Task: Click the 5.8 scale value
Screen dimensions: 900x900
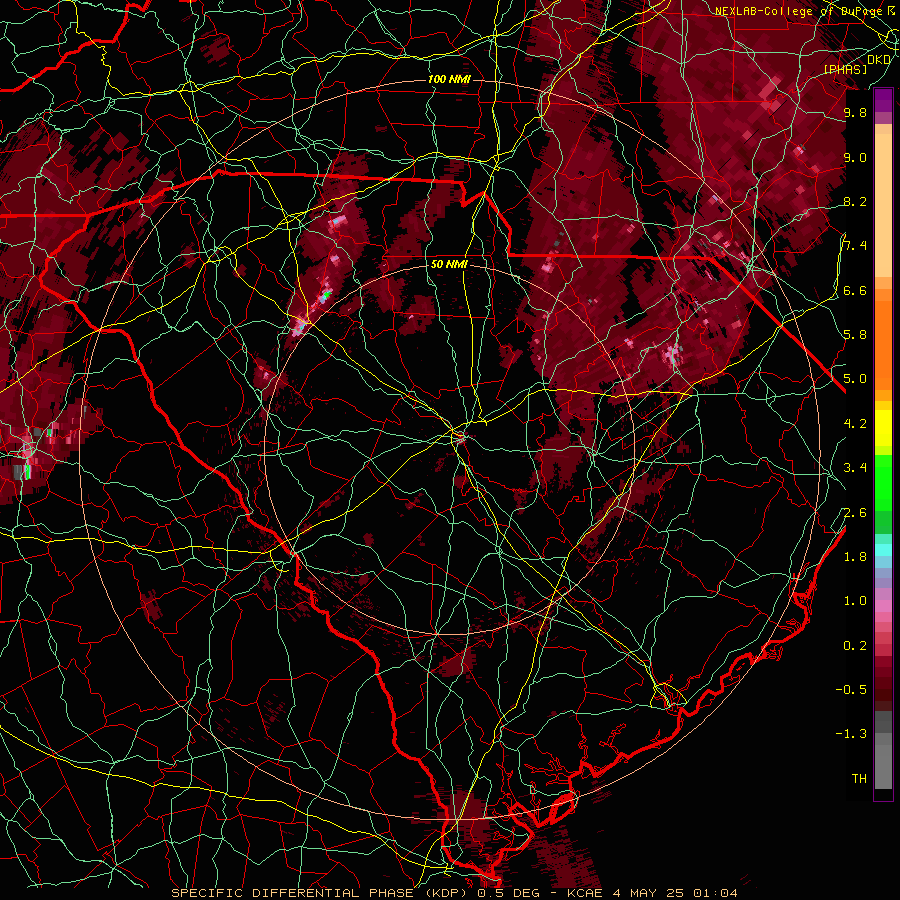Action: click(855, 335)
